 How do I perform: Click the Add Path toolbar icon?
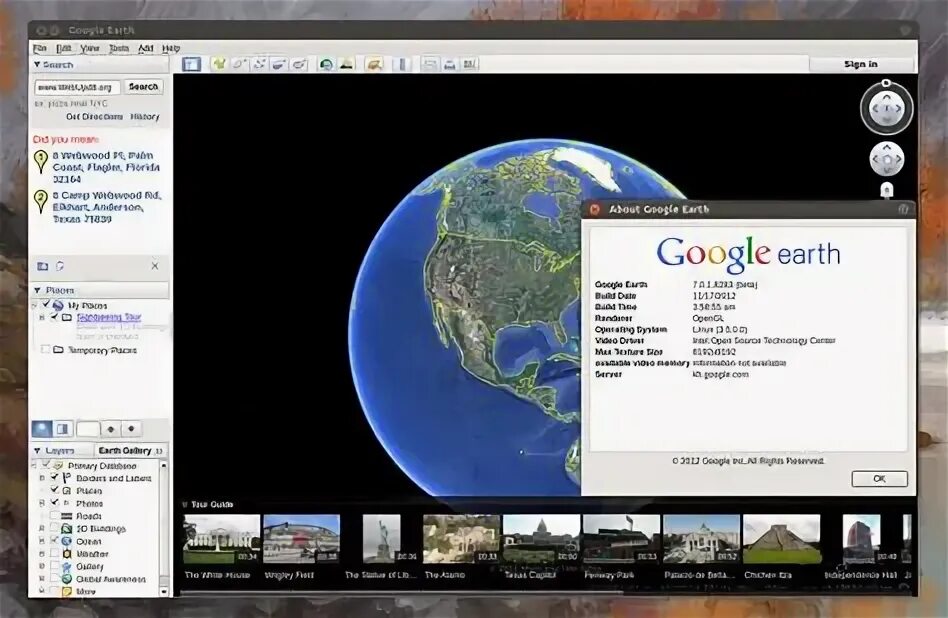coord(259,63)
